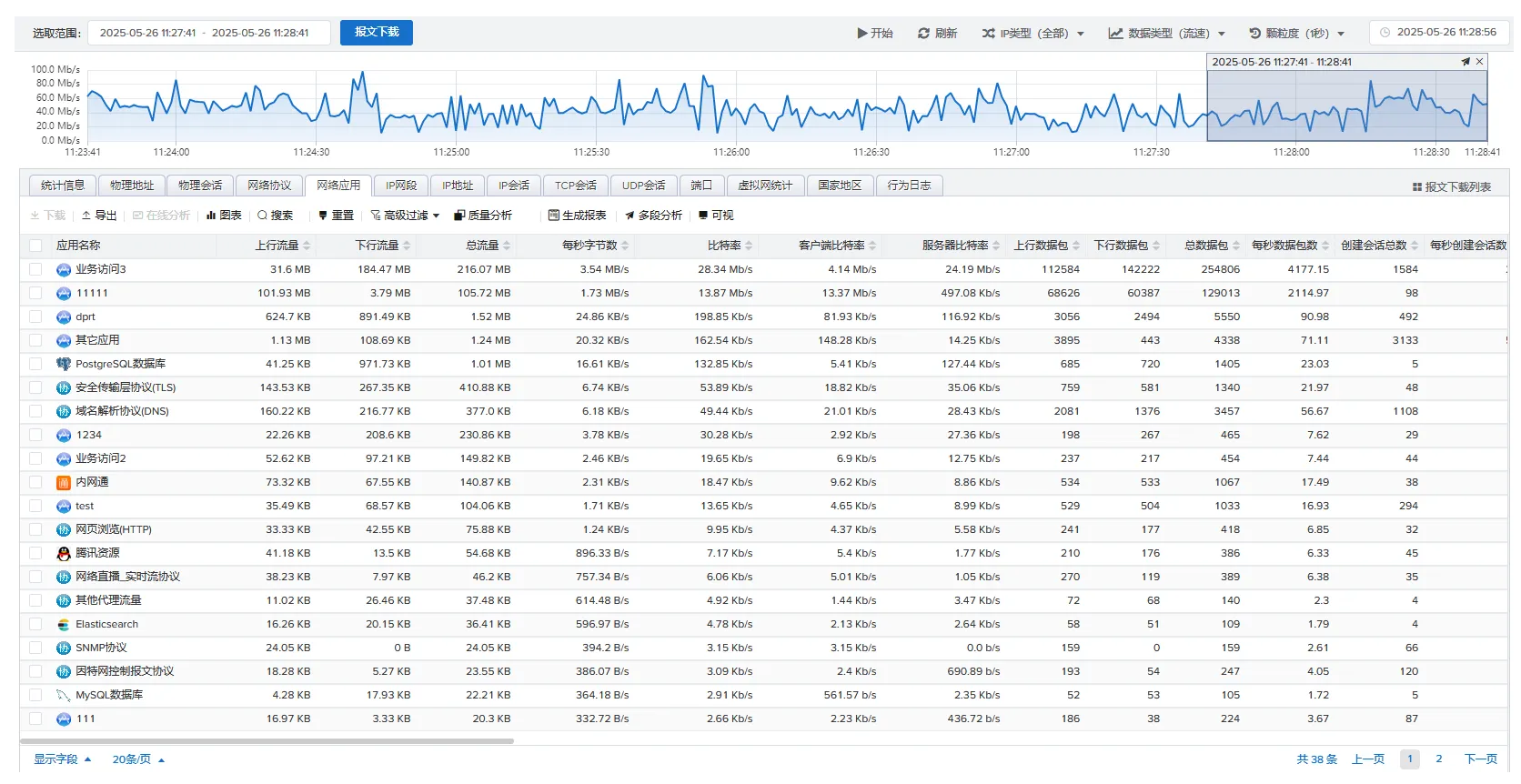
Task: Click 下一页 next page link
Action: coord(1481,759)
